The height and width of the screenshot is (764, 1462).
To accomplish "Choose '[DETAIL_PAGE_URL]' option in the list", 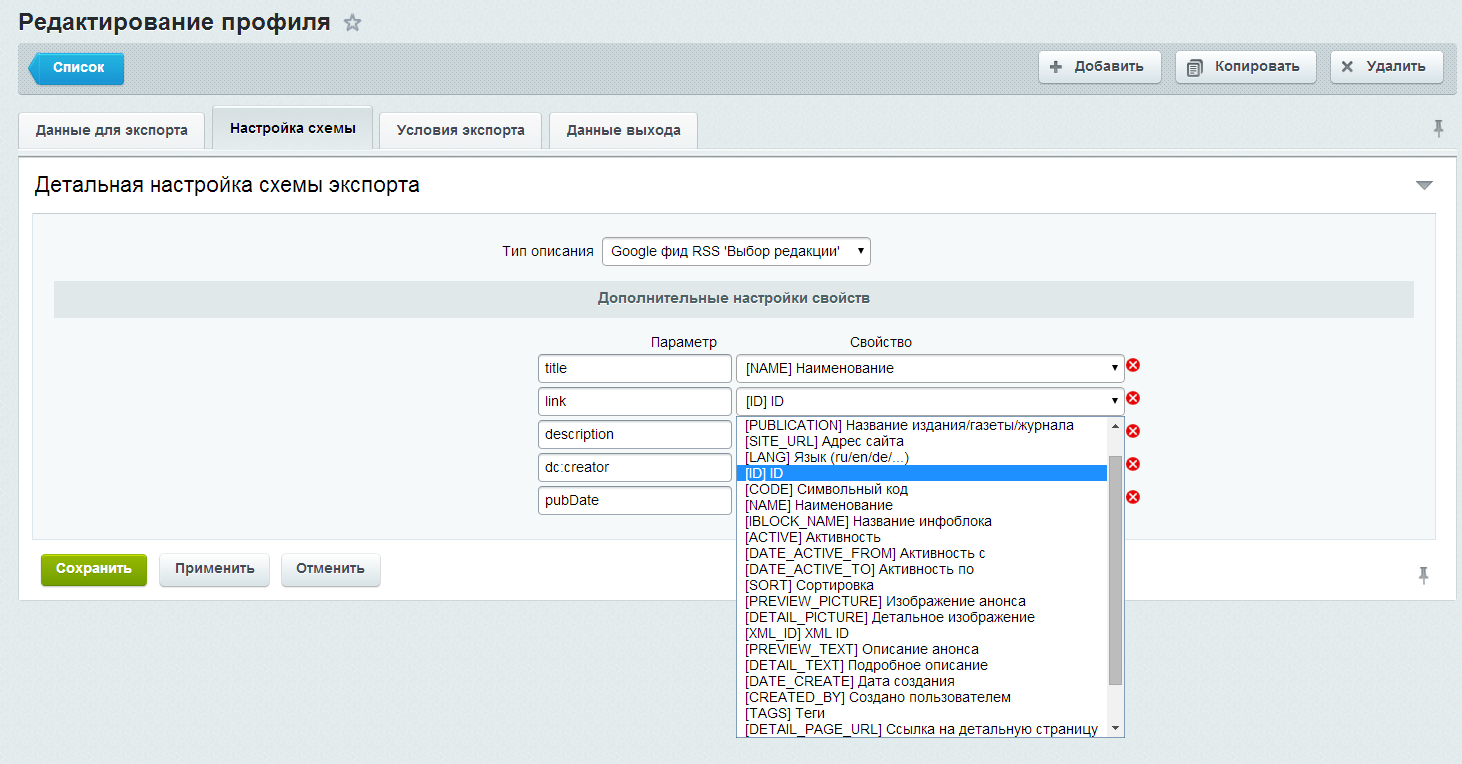I will click(921, 729).
